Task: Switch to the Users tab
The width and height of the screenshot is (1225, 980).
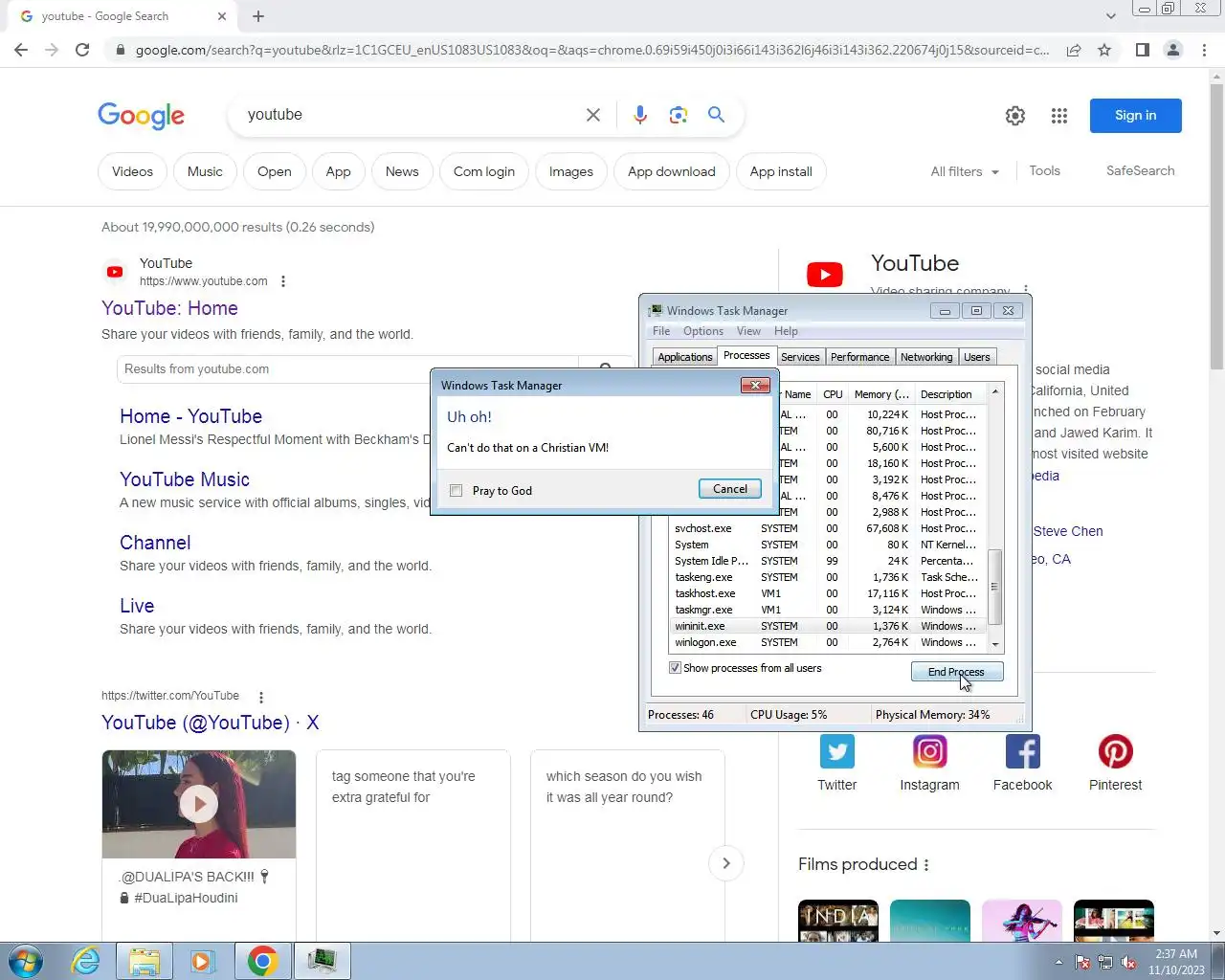Action: click(977, 357)
